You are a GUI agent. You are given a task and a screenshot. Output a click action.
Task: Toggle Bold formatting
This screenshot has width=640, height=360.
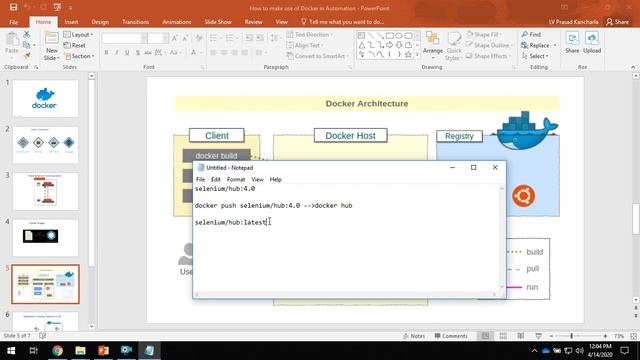pos(107,52)
